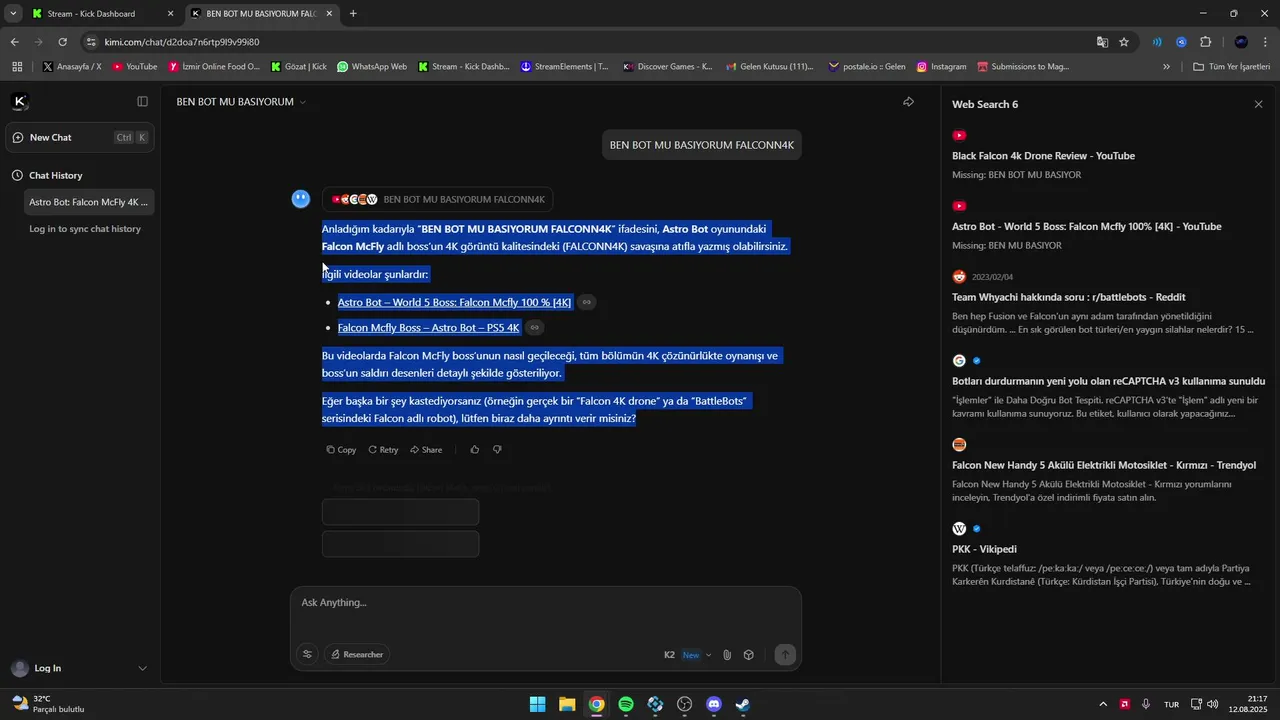Open Astro Bot: Falcon McFly 4K chat
This screenshot has width=1280, height=720.
point(89,202)
